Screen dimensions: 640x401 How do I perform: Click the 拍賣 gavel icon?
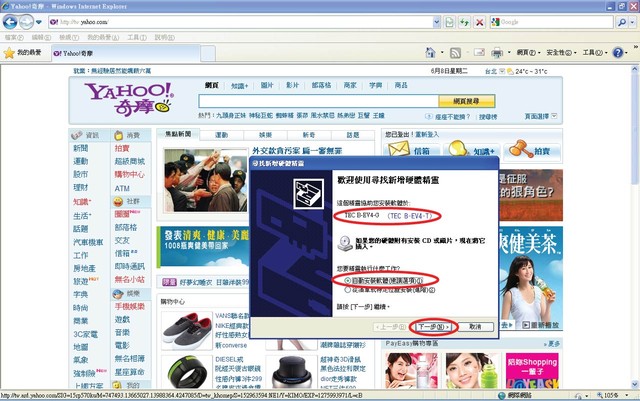[x=520, y=149]
